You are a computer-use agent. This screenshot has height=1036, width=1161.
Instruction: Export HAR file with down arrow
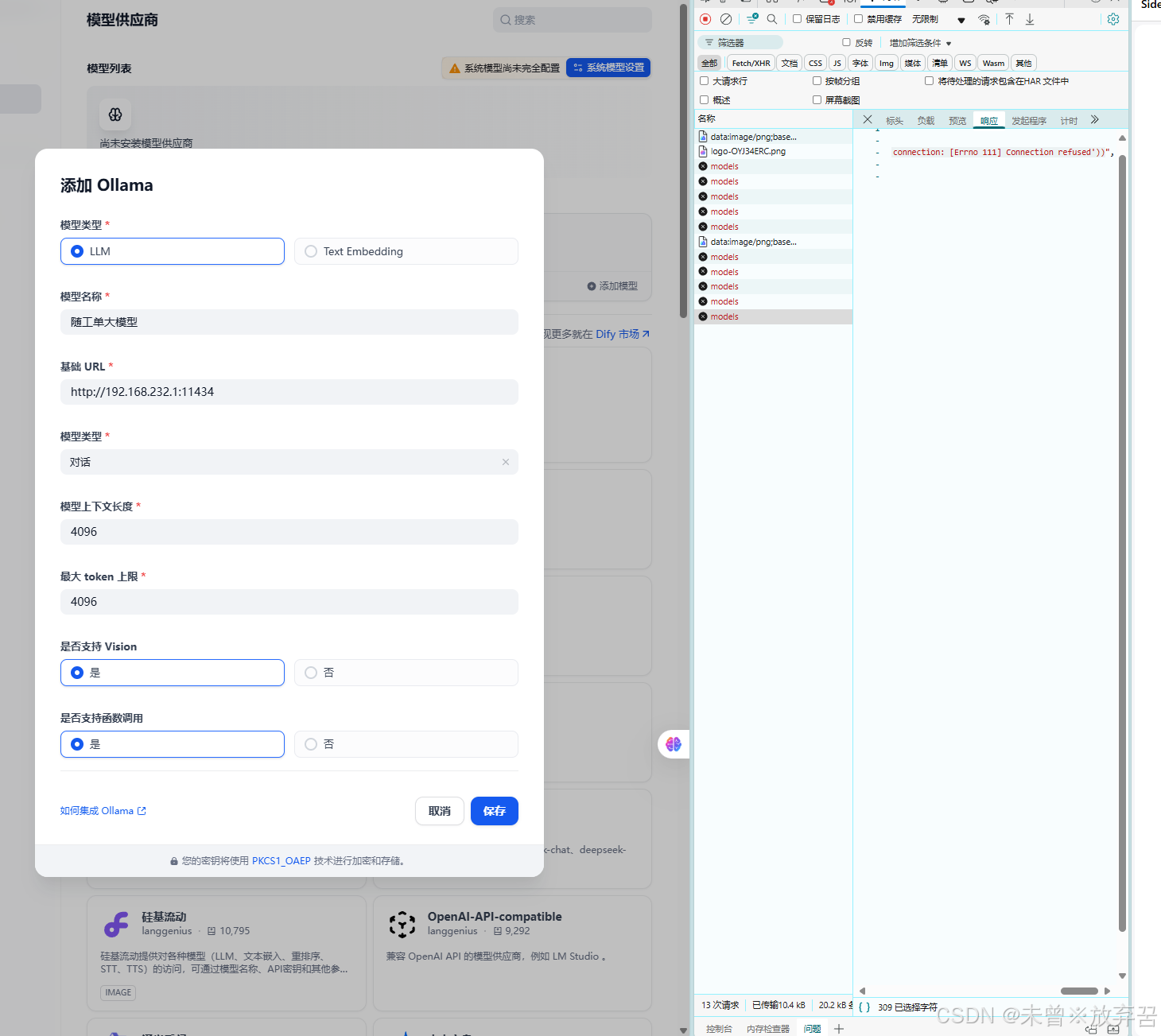click(x=1030, y=19)
